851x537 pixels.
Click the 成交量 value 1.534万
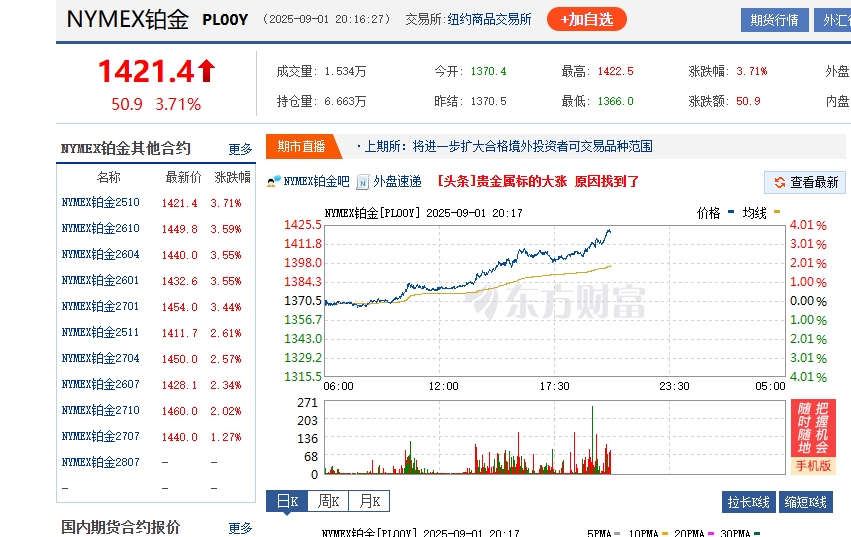345,72
